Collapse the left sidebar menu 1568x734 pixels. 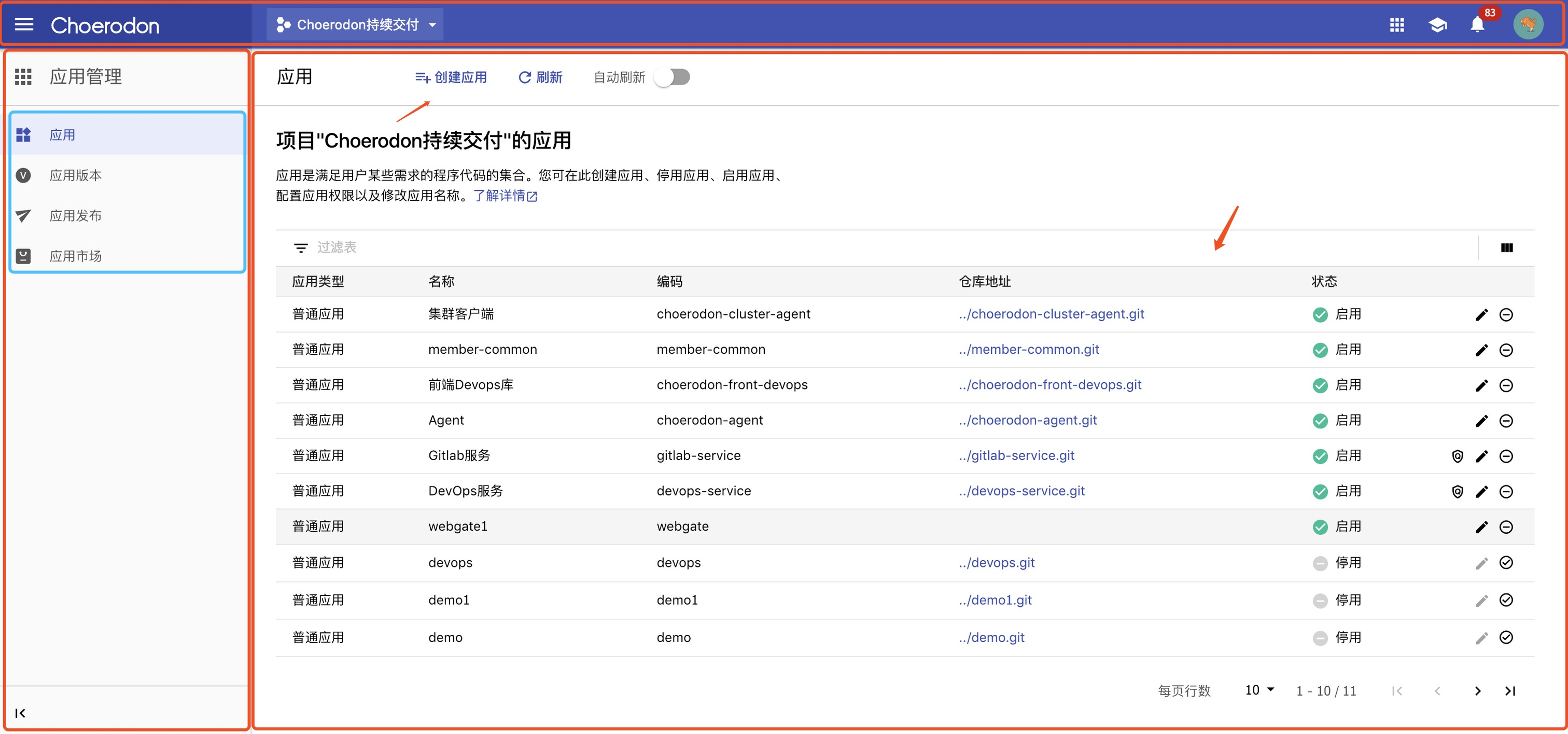click(x=20, y=713)
